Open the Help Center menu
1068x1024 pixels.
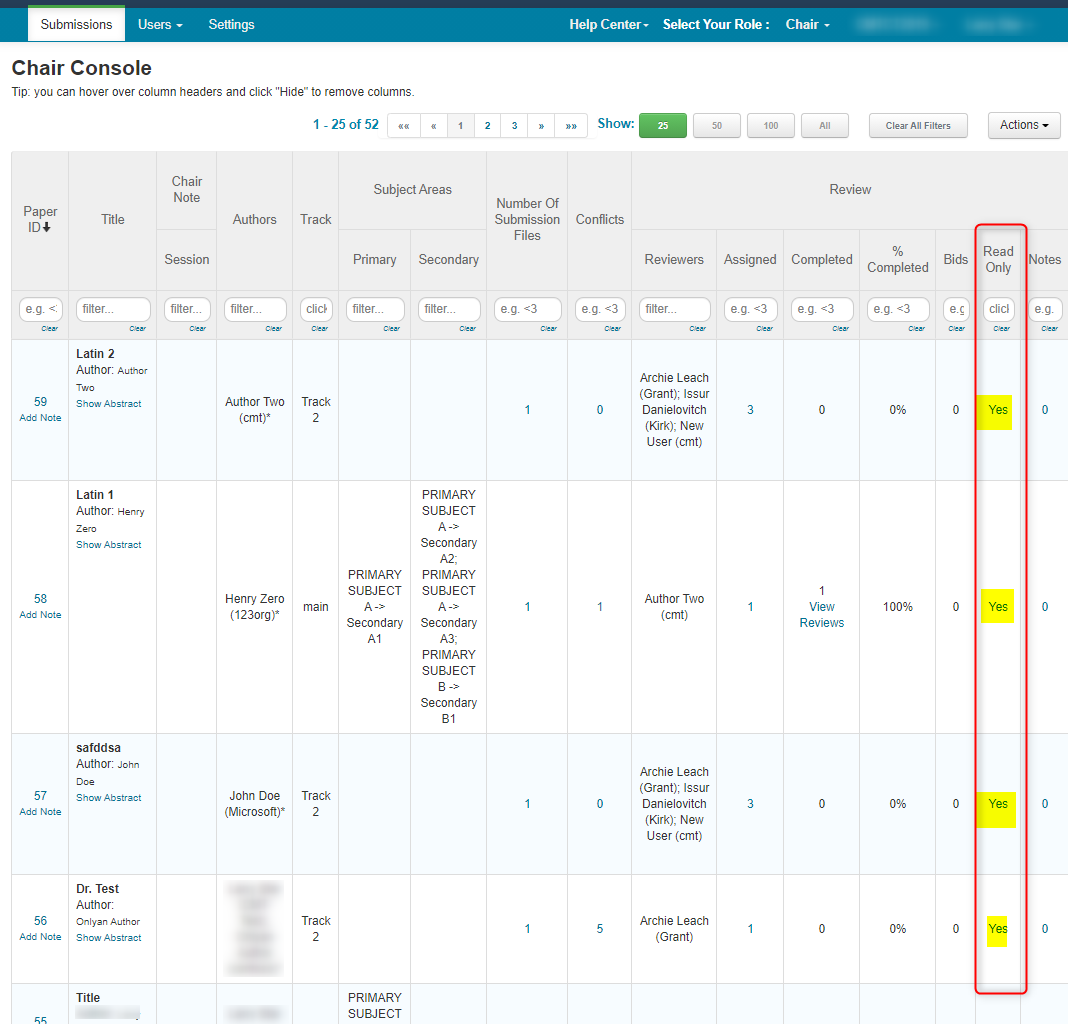coord(608,24)
